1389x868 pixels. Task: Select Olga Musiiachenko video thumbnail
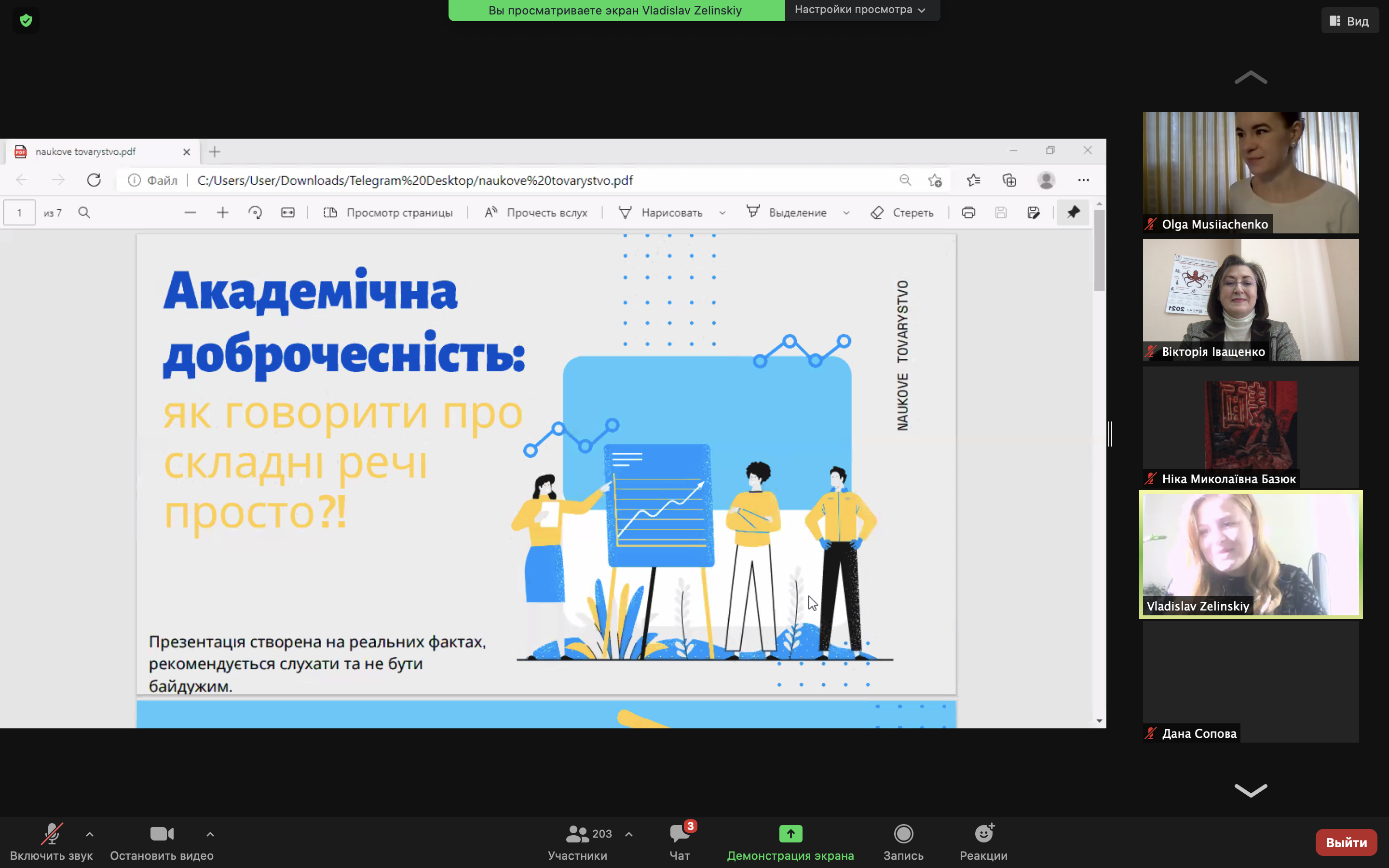1251,172
